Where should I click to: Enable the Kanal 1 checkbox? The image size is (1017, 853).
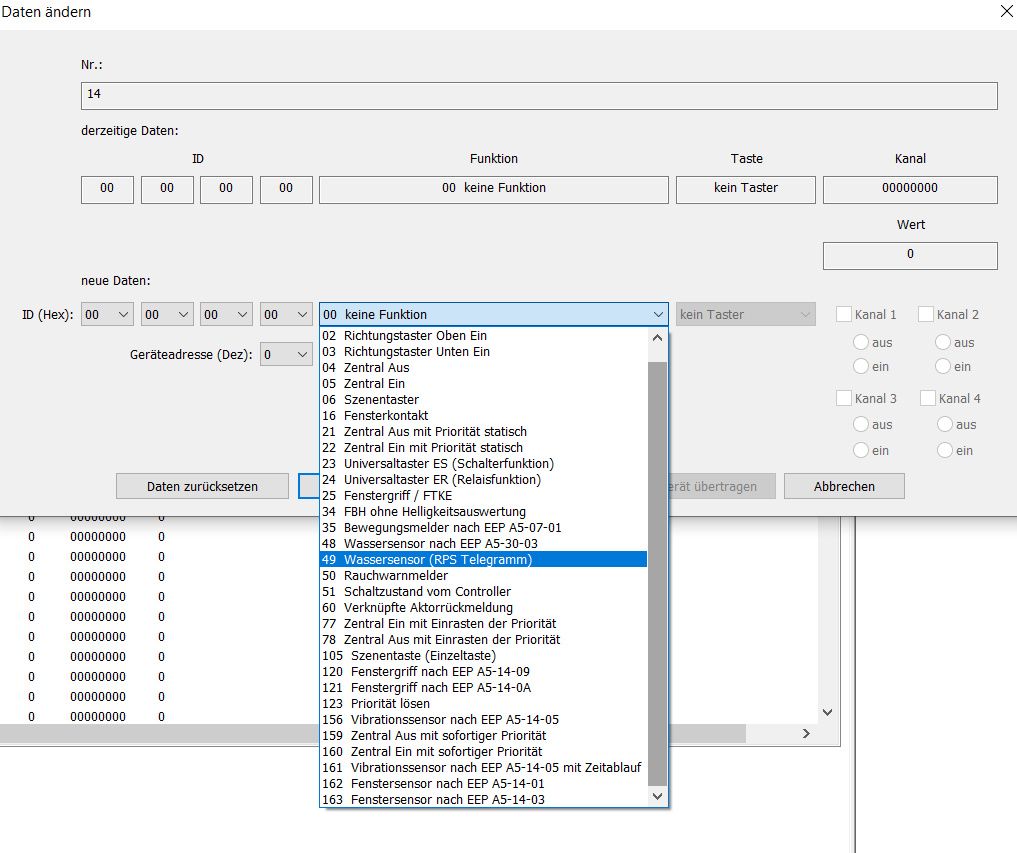844,315
